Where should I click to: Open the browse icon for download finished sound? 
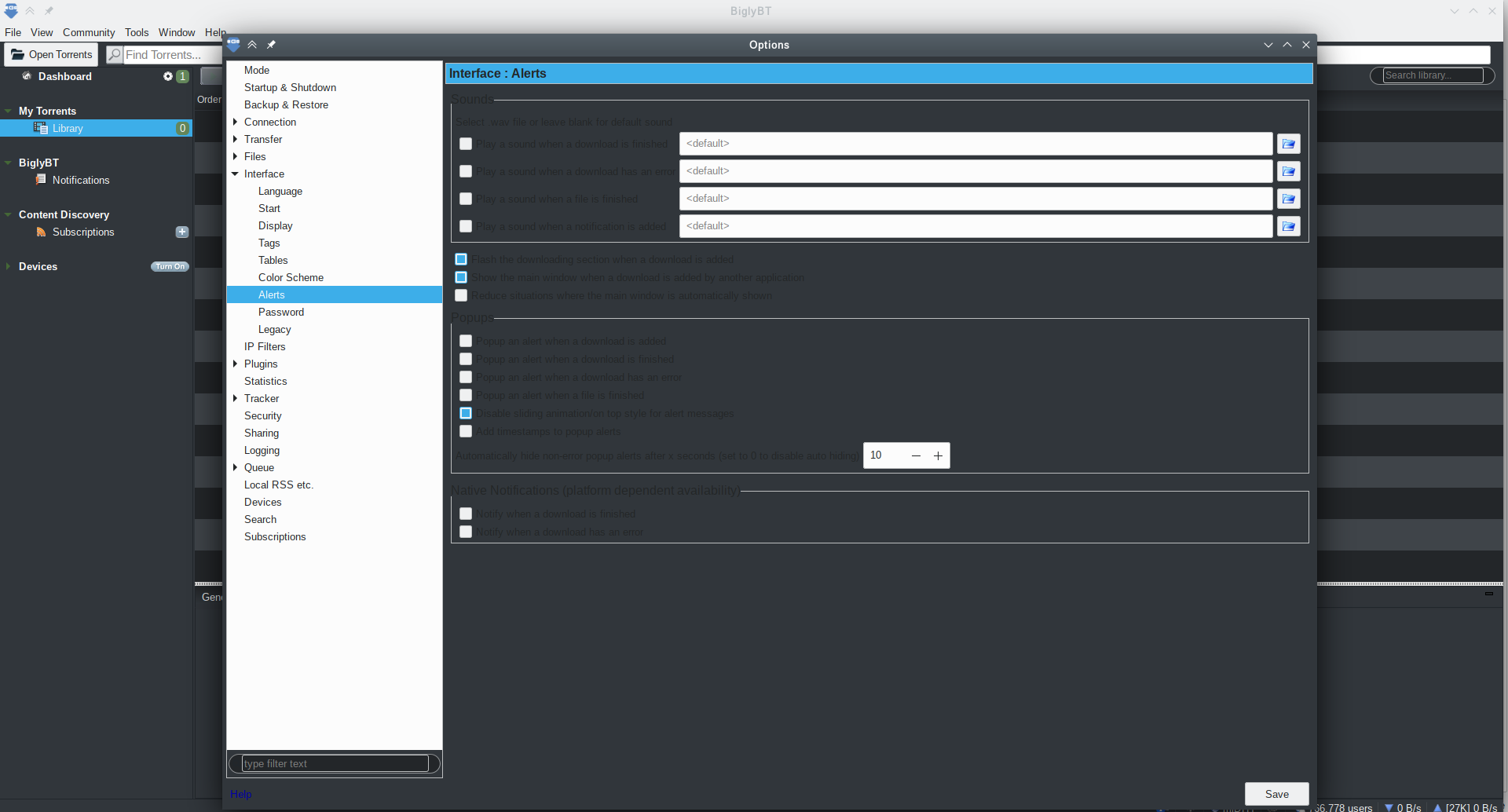1288,144
